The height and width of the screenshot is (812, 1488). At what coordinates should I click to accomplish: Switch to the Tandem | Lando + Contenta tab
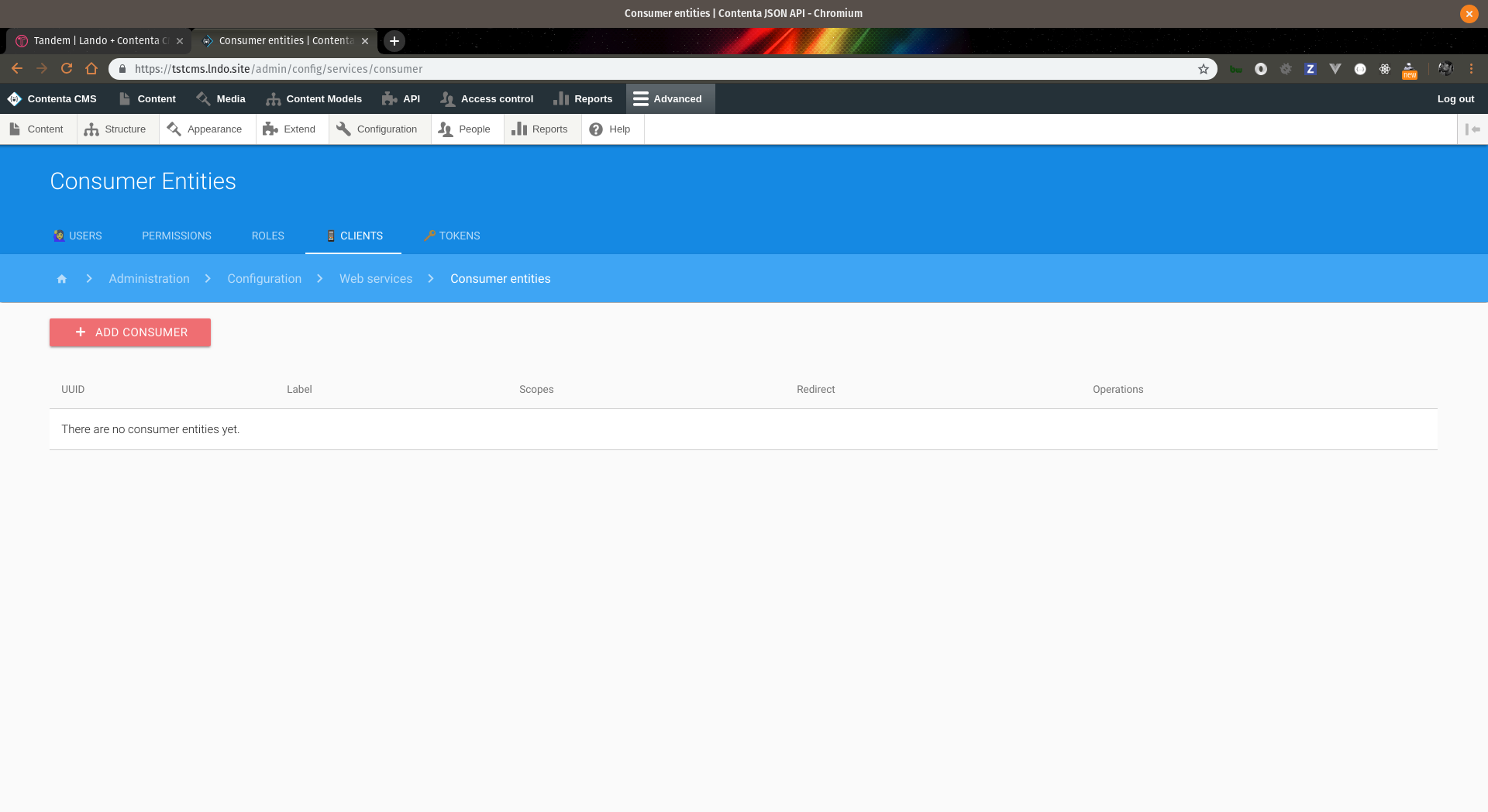[x=100, y=41]
